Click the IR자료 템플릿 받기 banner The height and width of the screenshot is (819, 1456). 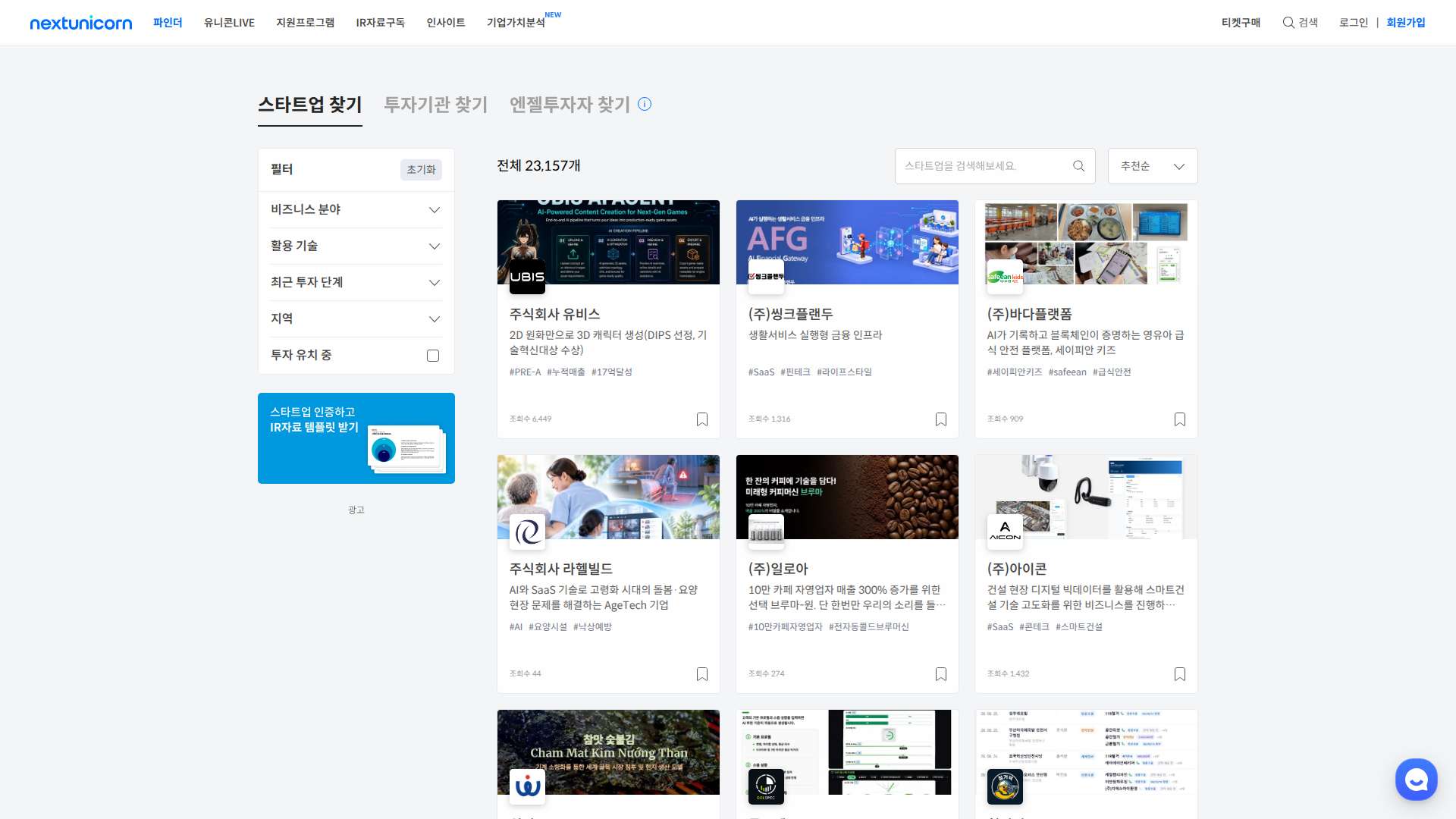[x=356, y=438]
